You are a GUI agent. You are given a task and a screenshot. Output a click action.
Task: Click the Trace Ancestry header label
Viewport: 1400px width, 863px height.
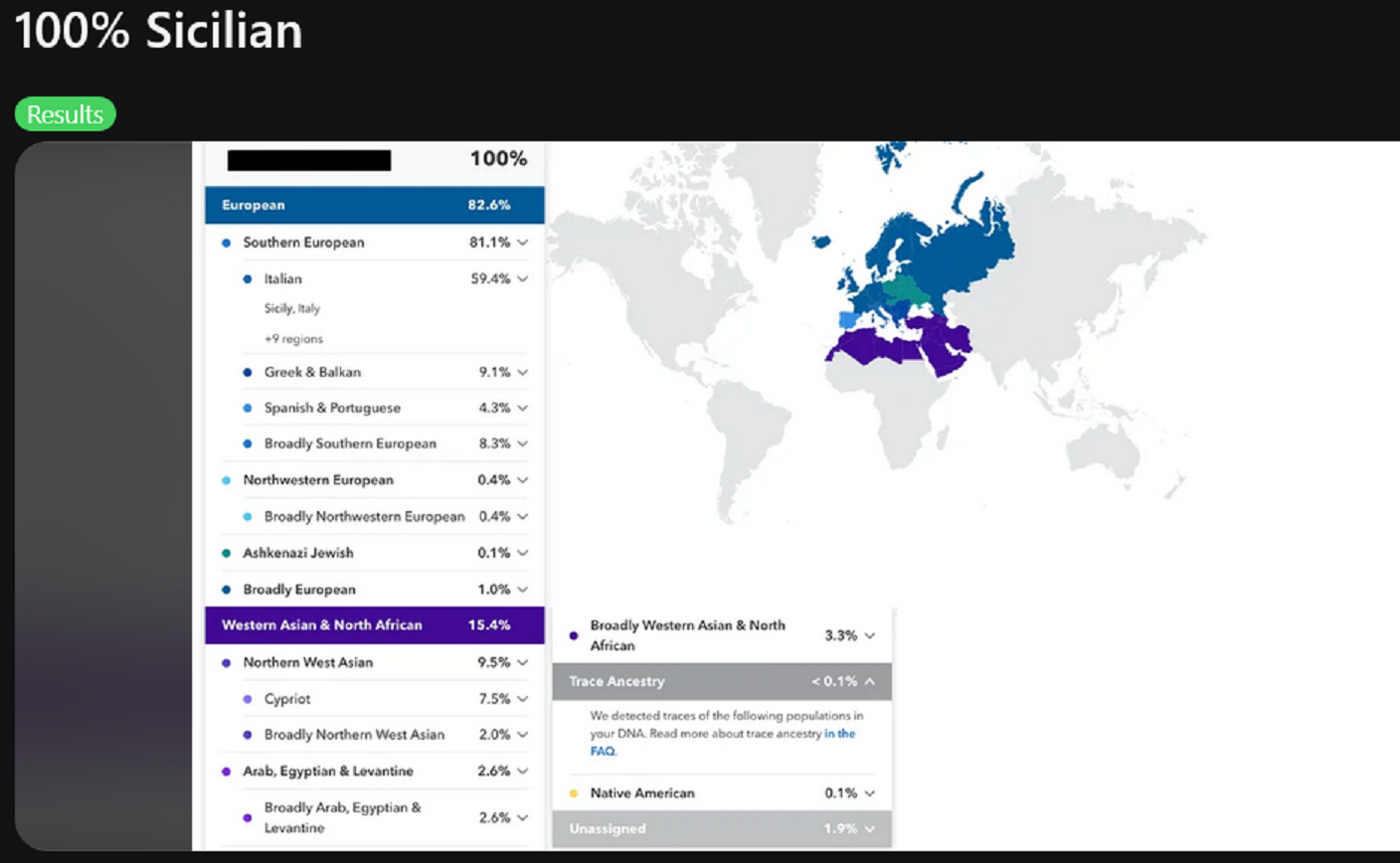point(616,682)
